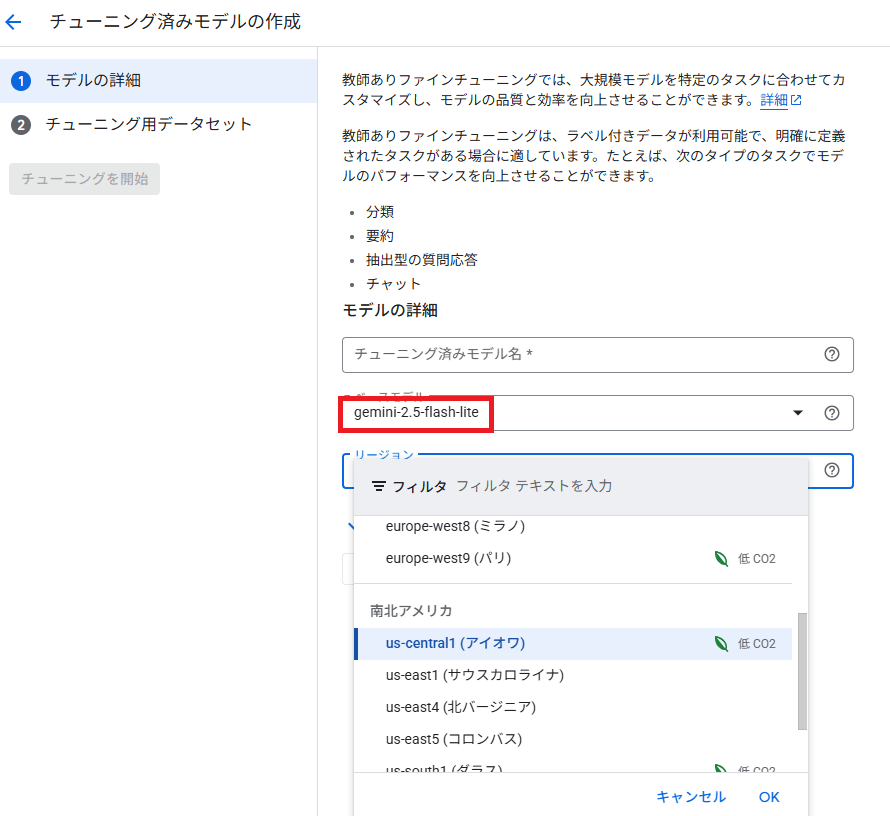Pick us-east5 (コロンバス) region option
The image size is (890, 816).
coord(454,739)
